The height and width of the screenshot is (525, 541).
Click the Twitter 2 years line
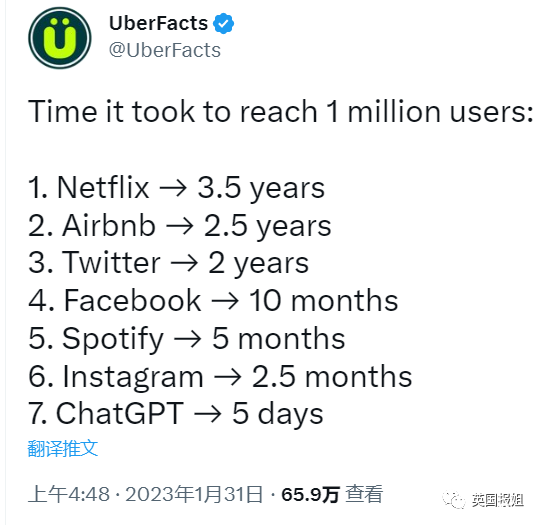pos(168,263)
